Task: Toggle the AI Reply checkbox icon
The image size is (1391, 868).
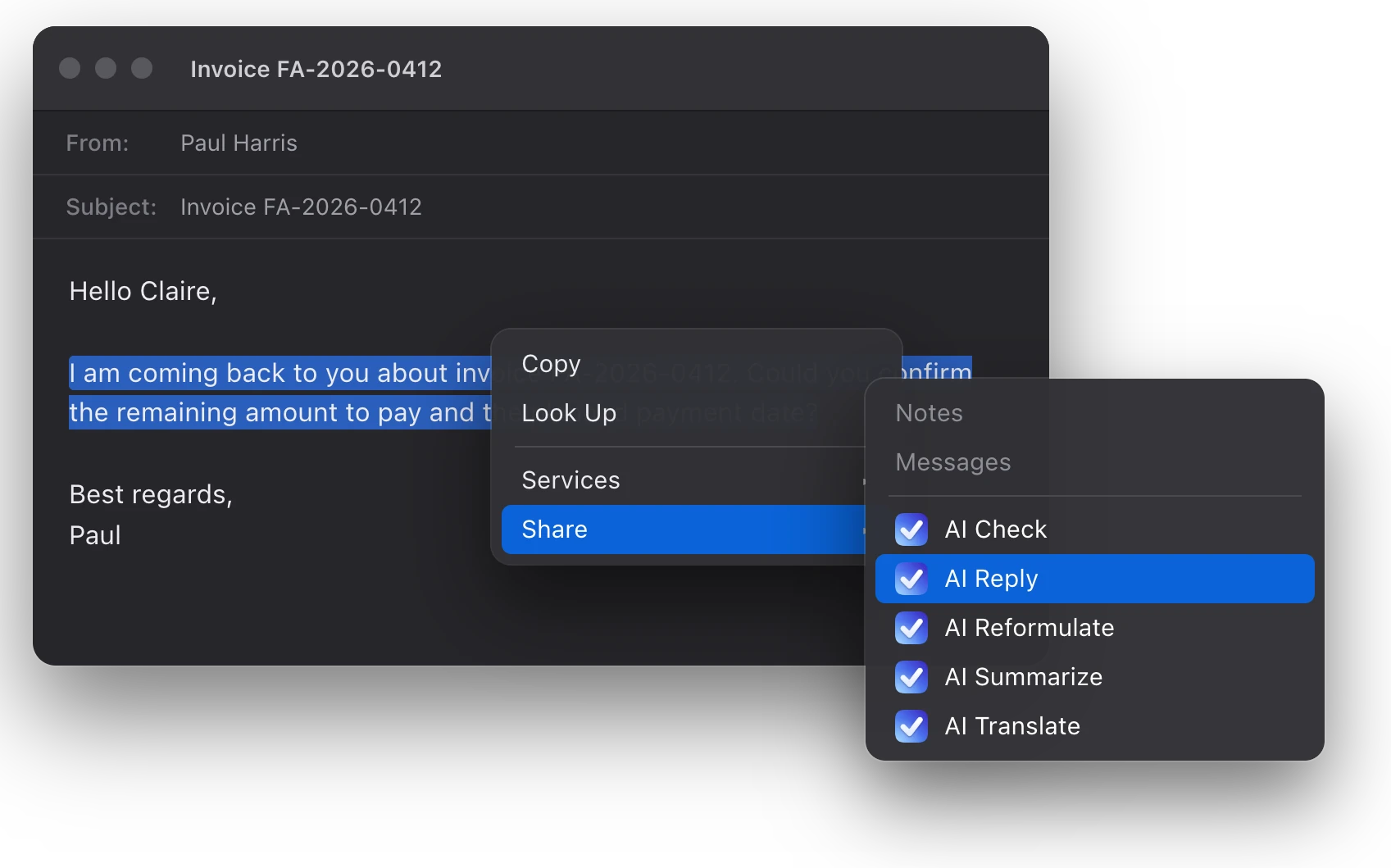Action: (911, 579)
